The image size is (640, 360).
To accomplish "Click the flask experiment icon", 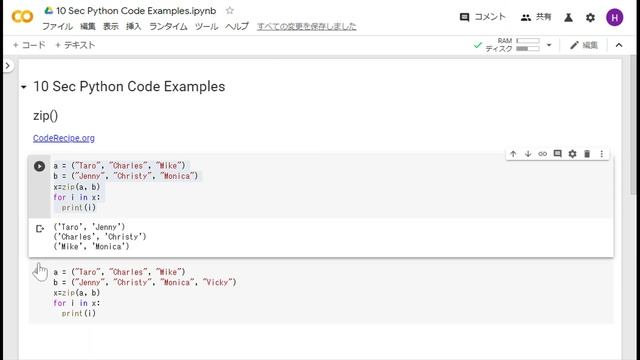I will (x=568, y=18).
